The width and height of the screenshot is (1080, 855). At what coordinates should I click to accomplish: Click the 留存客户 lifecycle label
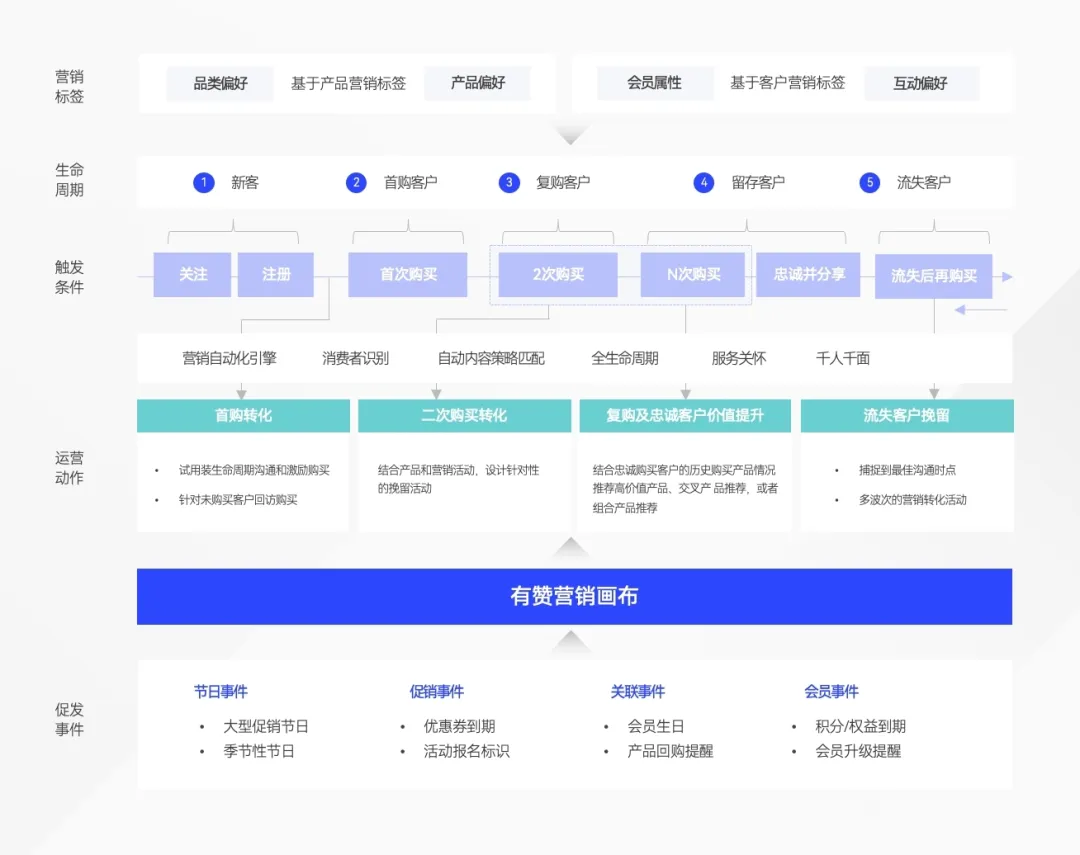758,183
